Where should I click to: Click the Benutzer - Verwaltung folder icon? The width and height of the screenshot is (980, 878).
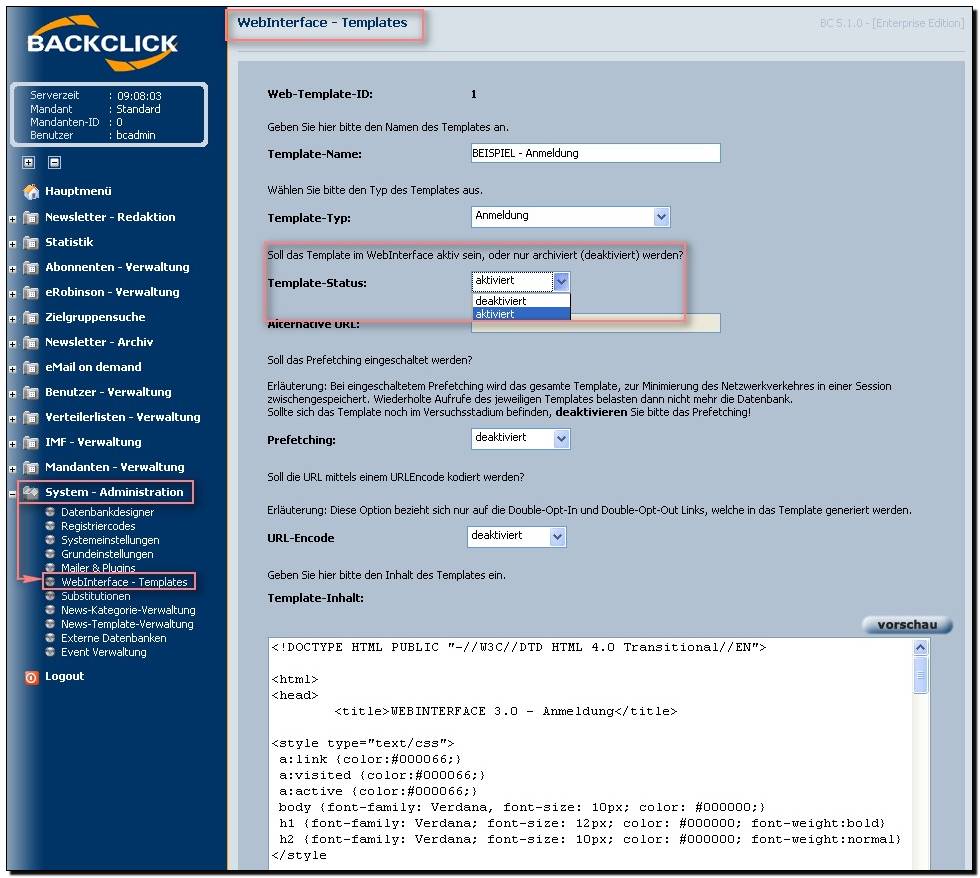click(x=31, y=392)
